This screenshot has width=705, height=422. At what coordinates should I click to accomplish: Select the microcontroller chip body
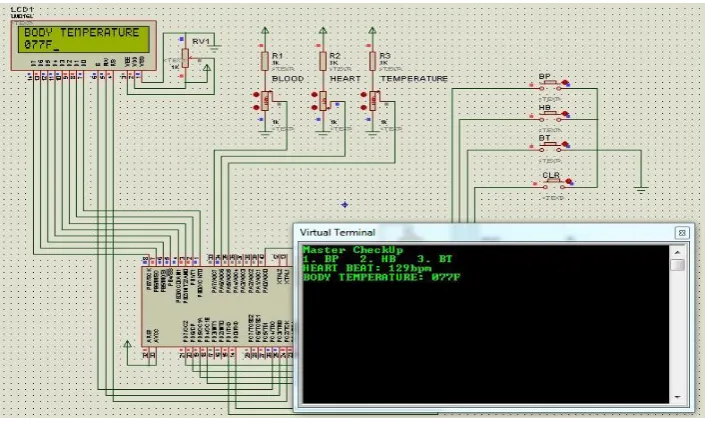click(x=217, y=307)
